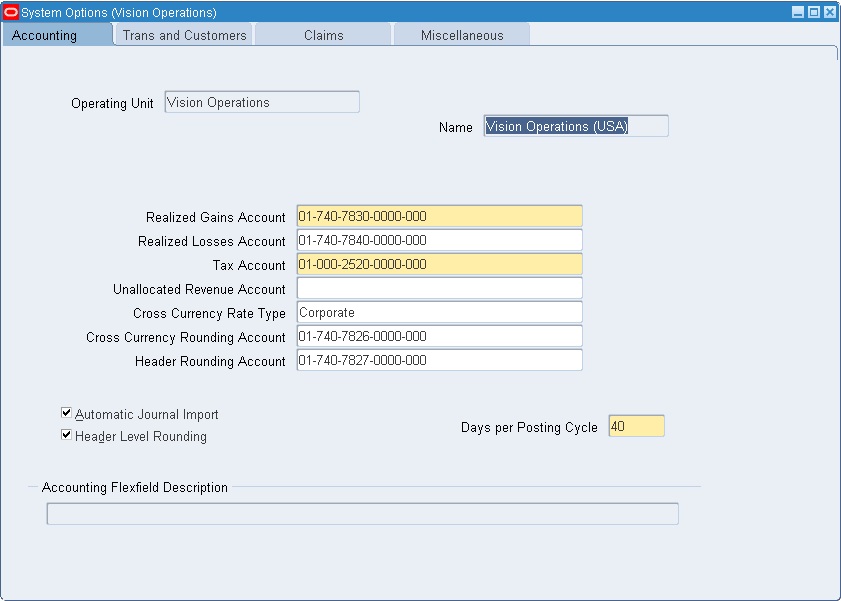Click the Accounting Flexfield Description box
The height and width of the screenshot is (601, 841).
pyautogui.click(x=363, y=514)
